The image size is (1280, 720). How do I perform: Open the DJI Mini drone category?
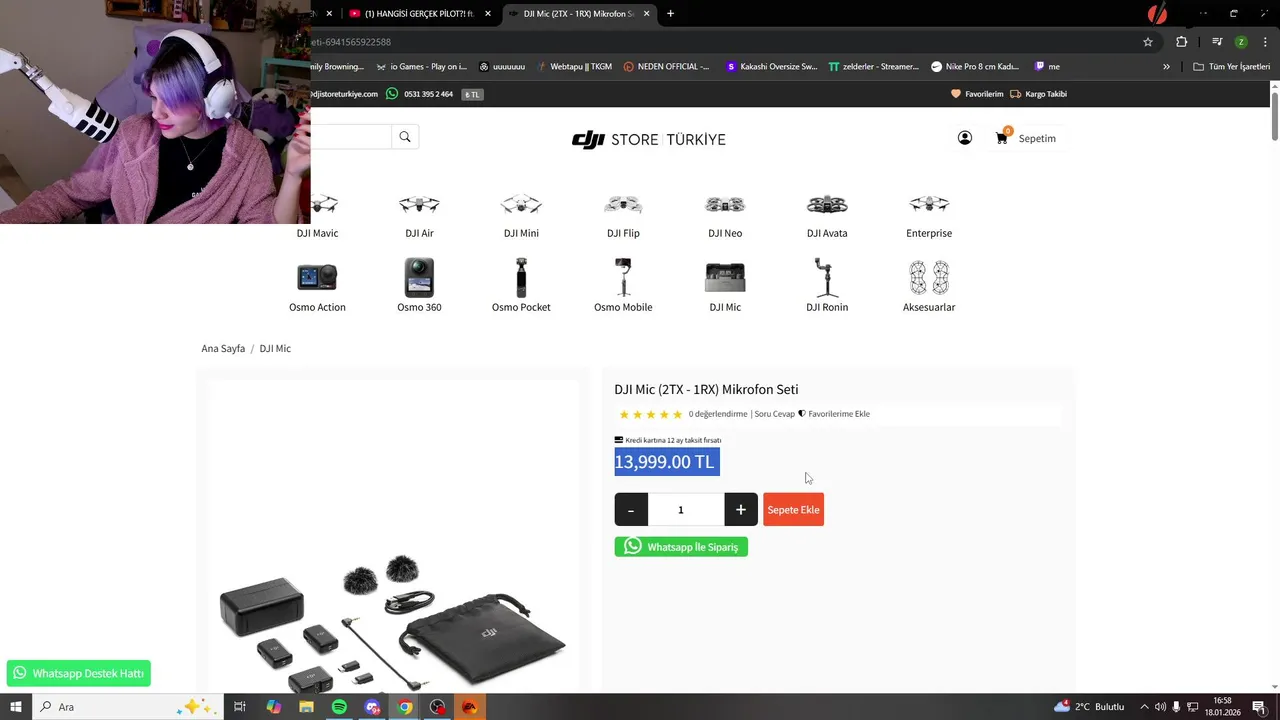521,216
